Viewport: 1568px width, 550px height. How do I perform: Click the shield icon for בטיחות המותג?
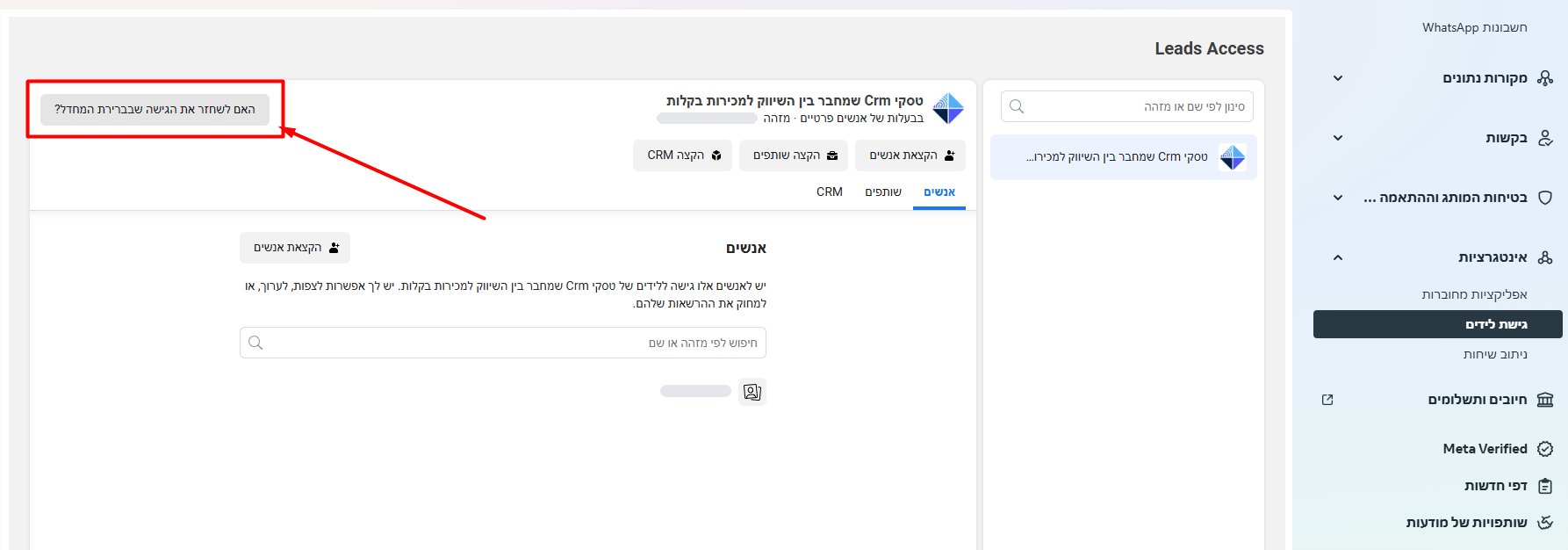1545,198
